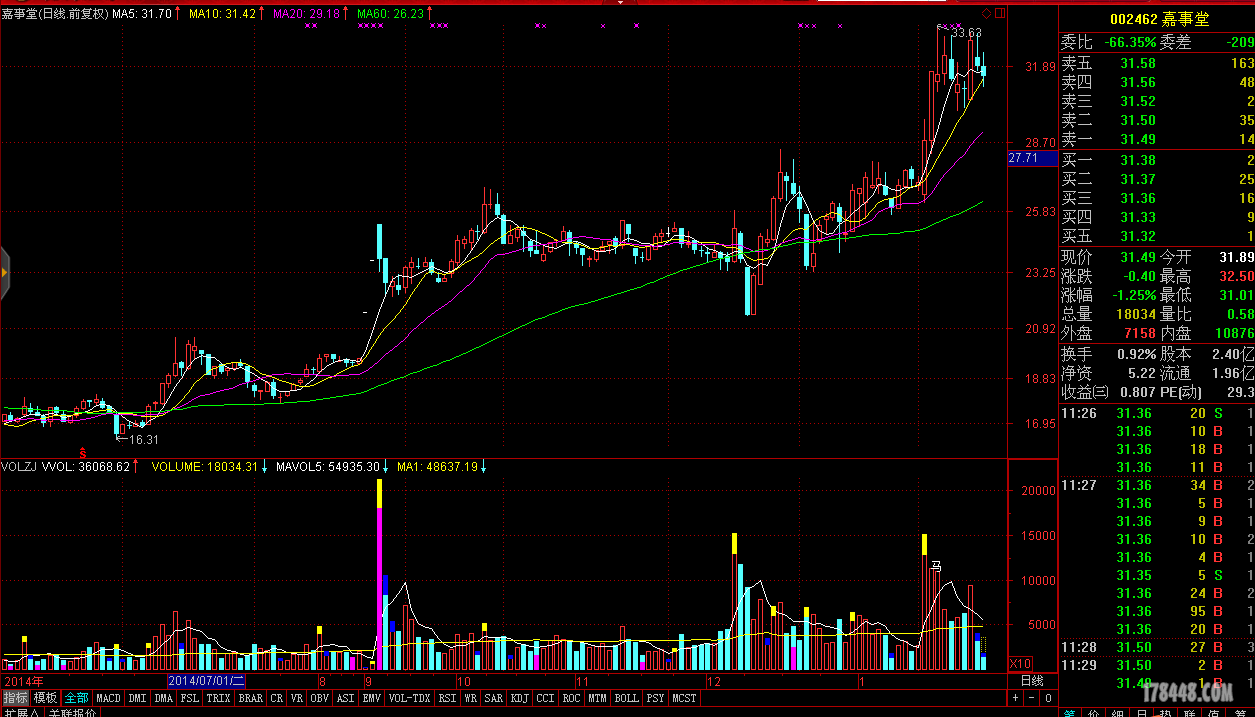Switch to the MACD indicator
The height and width of the screenshot is (717, 1255).
pyautogui.click(x=108, y=698)
